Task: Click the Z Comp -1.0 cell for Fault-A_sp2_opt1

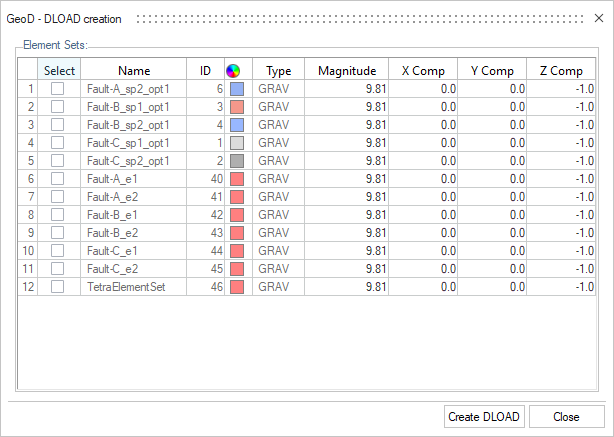Action: click(561, 89)
